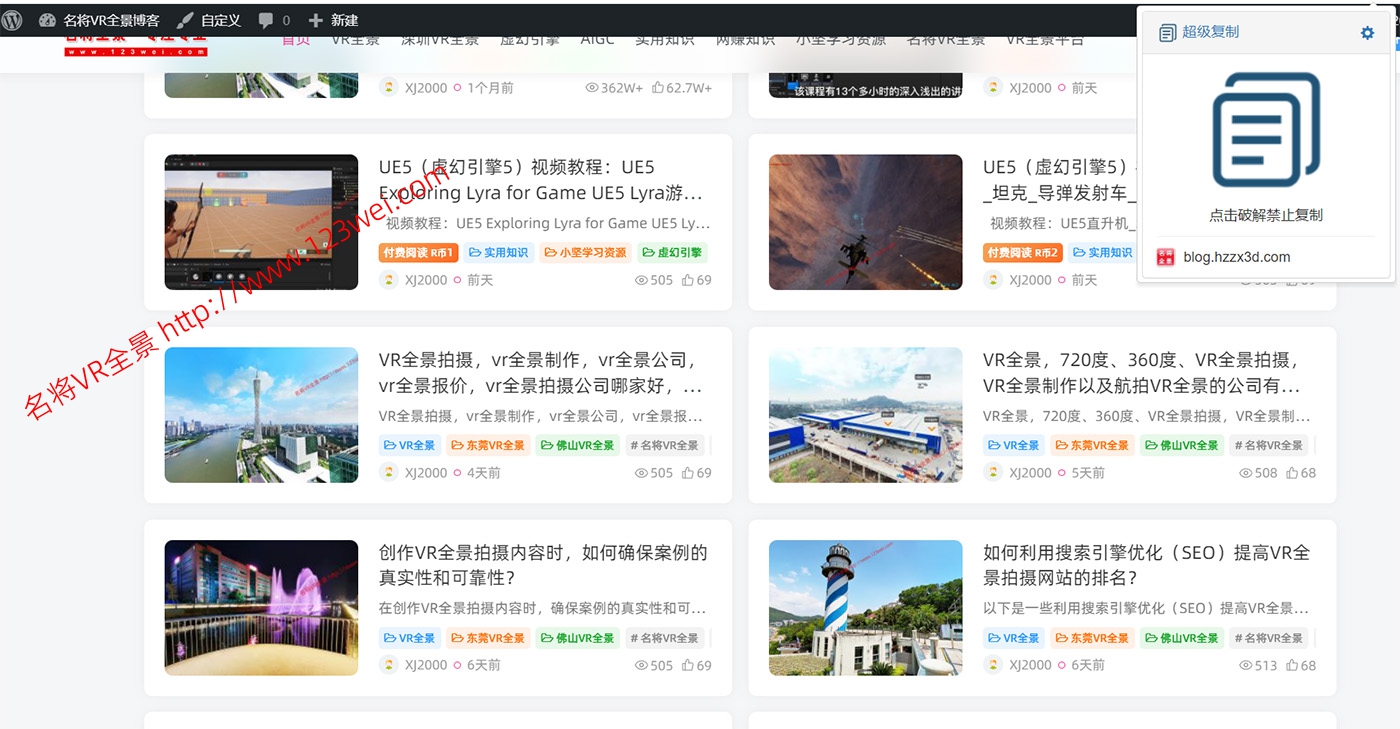Open the 首页 menu item
The image size is (1400, 729).
click(x=295, y=38)
